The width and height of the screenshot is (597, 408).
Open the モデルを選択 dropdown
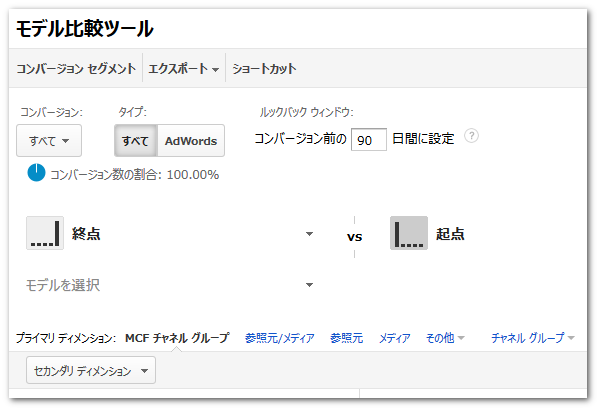[169, 285]
